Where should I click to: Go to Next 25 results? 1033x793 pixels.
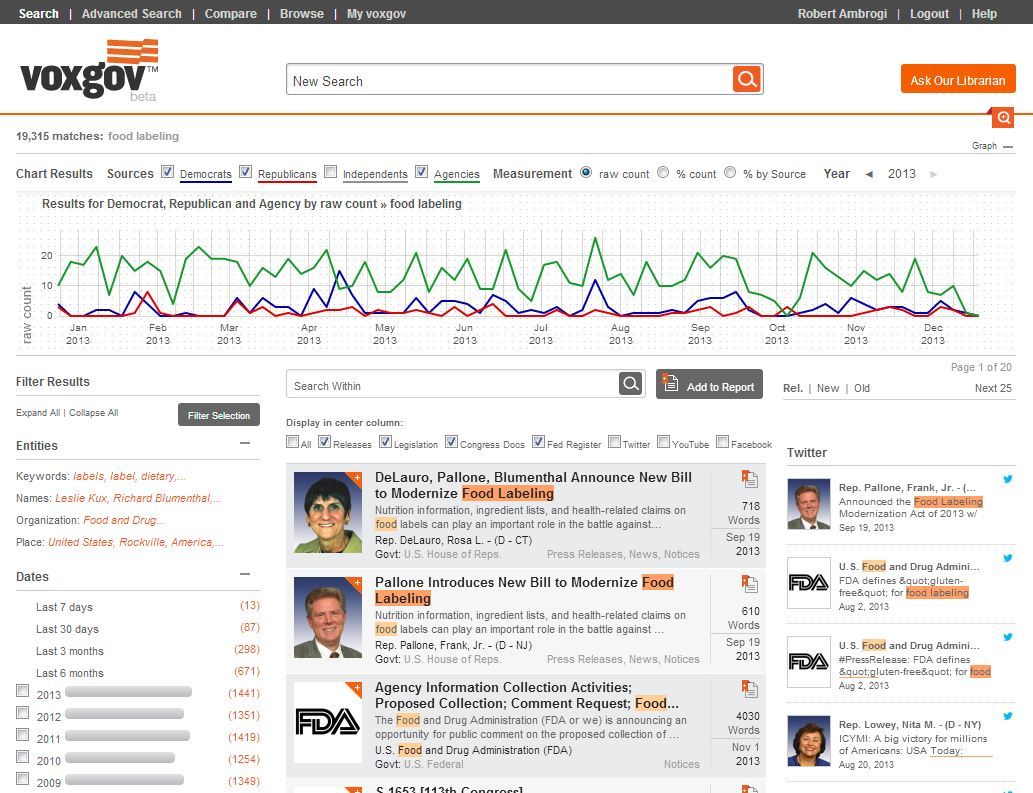tap(993, 389)
